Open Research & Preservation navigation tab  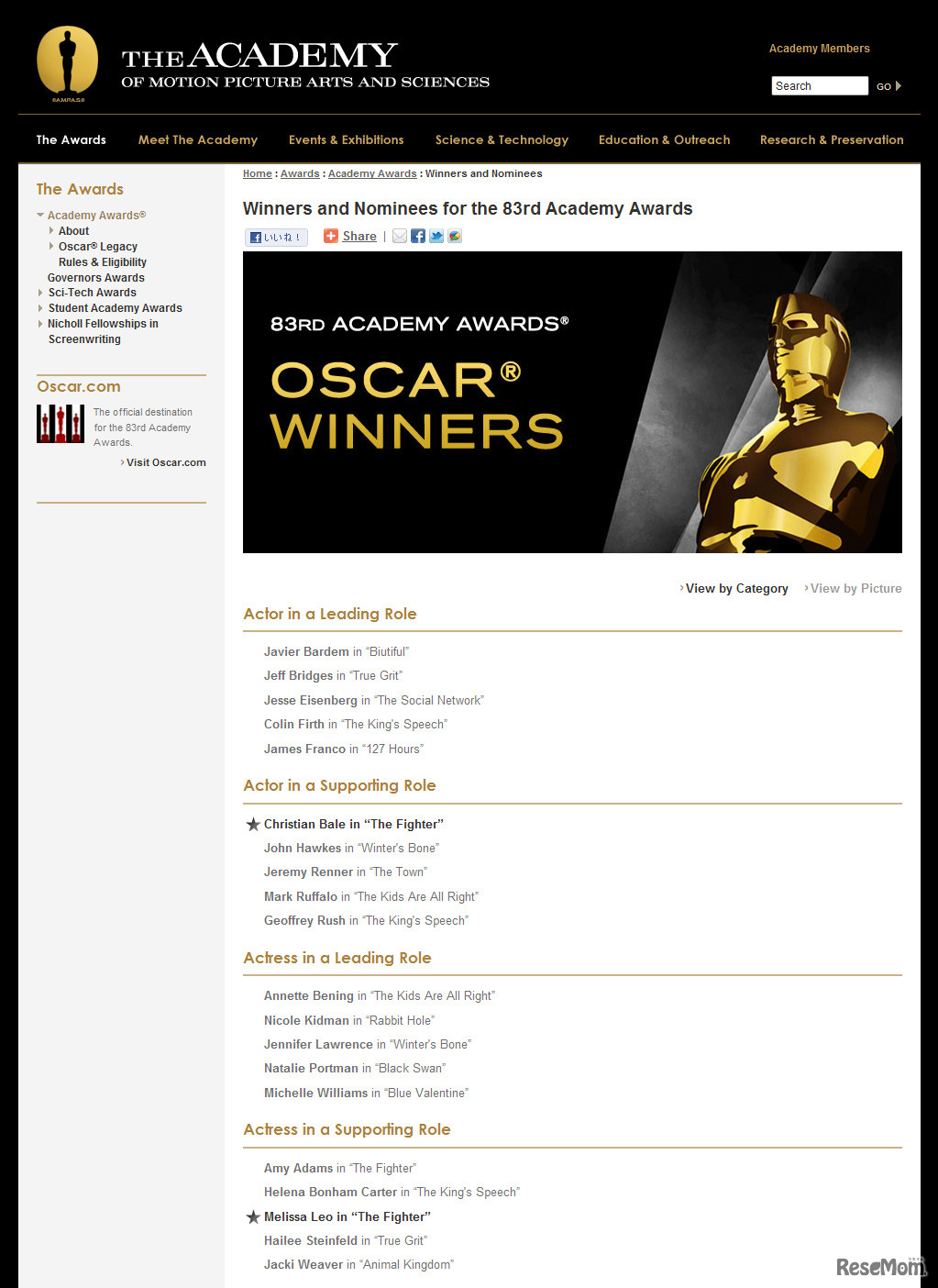click(x=832, y=139)
